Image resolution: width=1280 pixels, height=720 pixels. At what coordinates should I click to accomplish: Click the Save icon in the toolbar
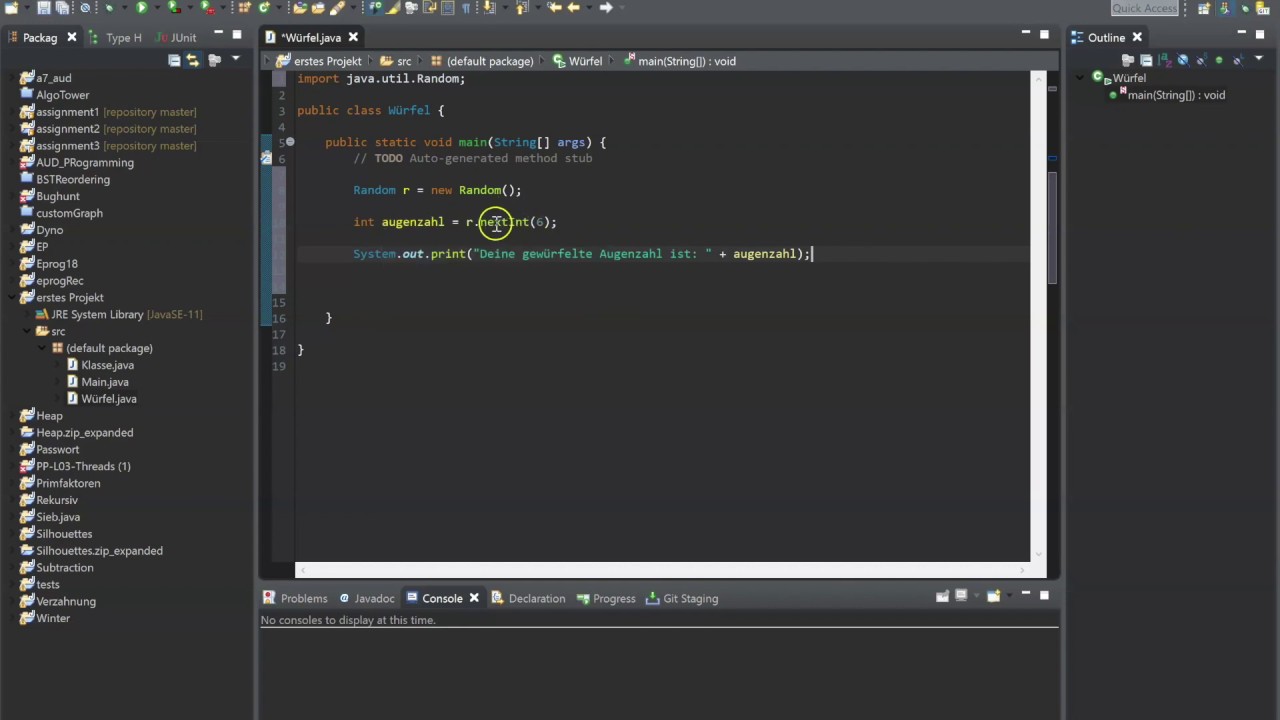[43, 8]
